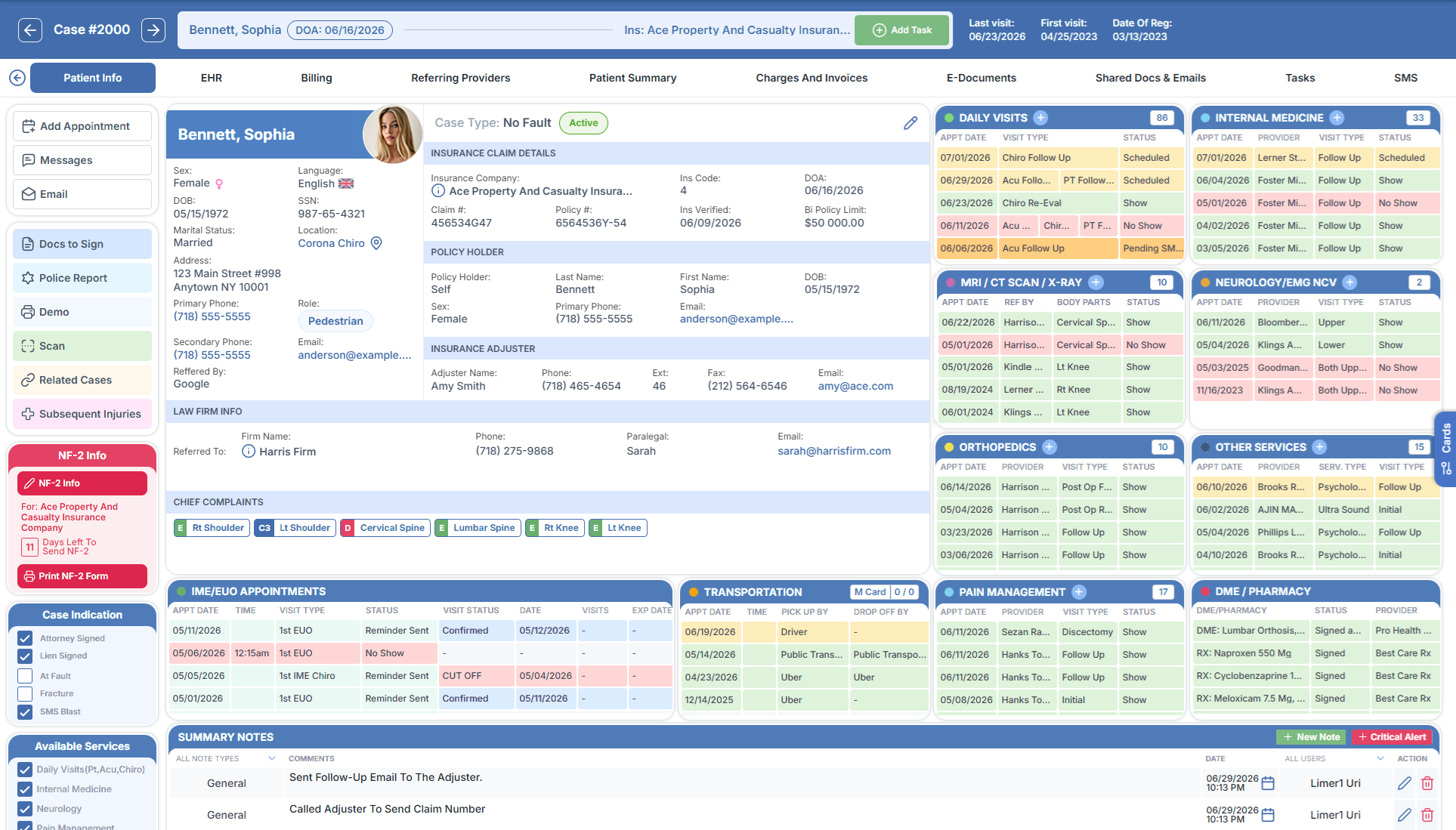1456x830 pixels.
Task: Add a new Pain Management entry
Action: tap(1079, 592)
